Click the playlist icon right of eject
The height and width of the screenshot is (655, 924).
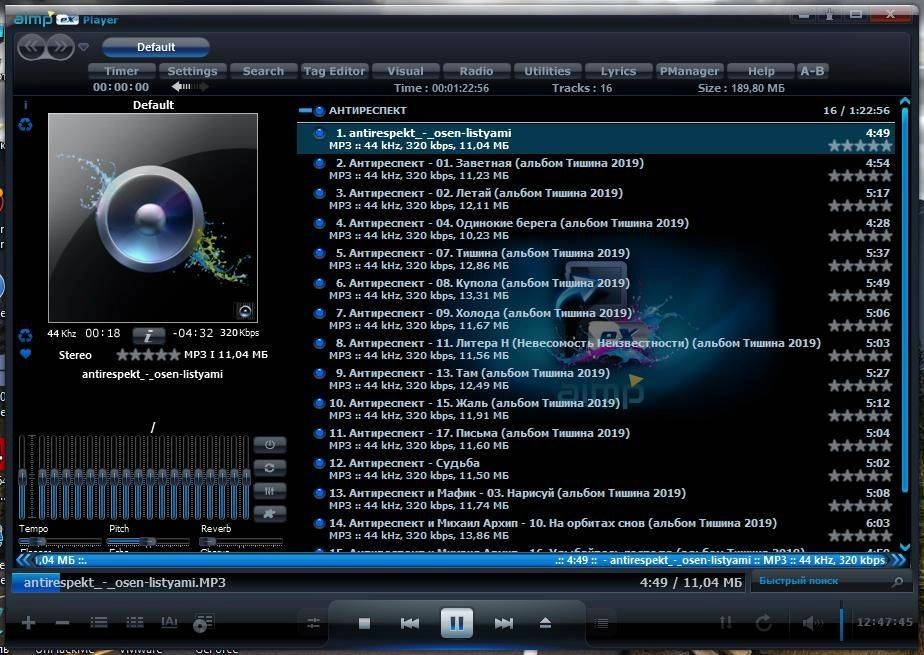(601, 623)
